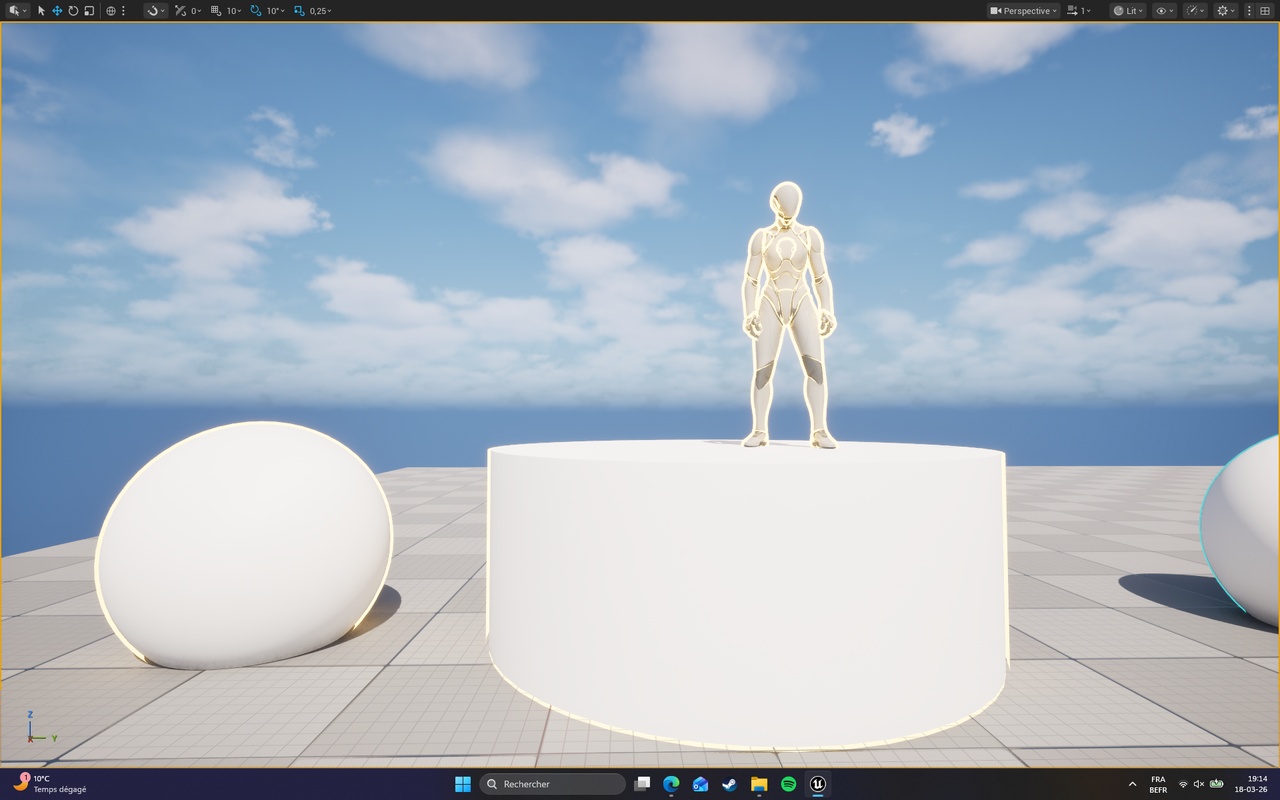Open the viewport toolbar overflow kebab menu
The image size is (1280, 800).
(1249, 10)
